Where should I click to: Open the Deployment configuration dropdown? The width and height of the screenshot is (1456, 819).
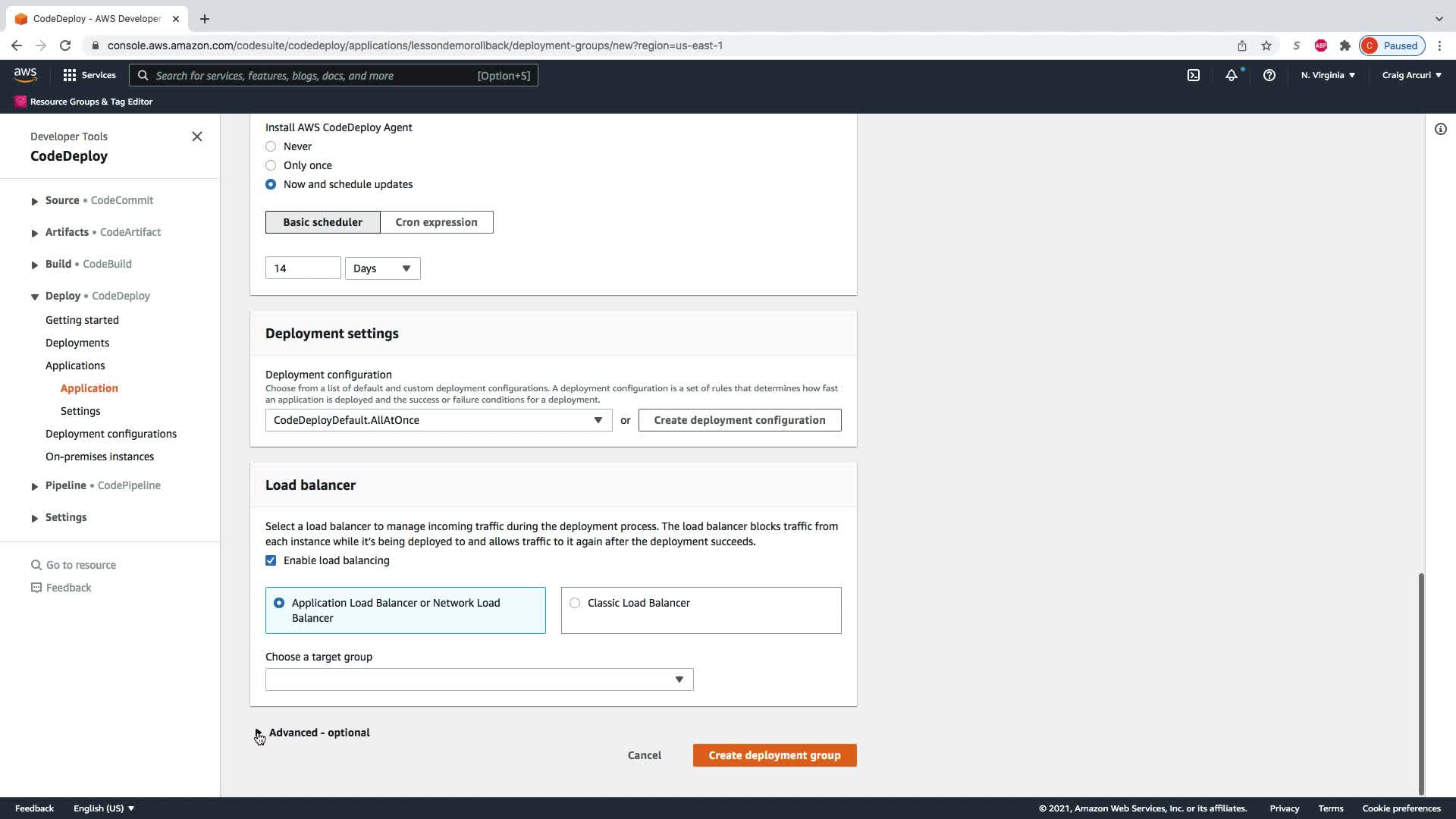click(x=438, y=420)
